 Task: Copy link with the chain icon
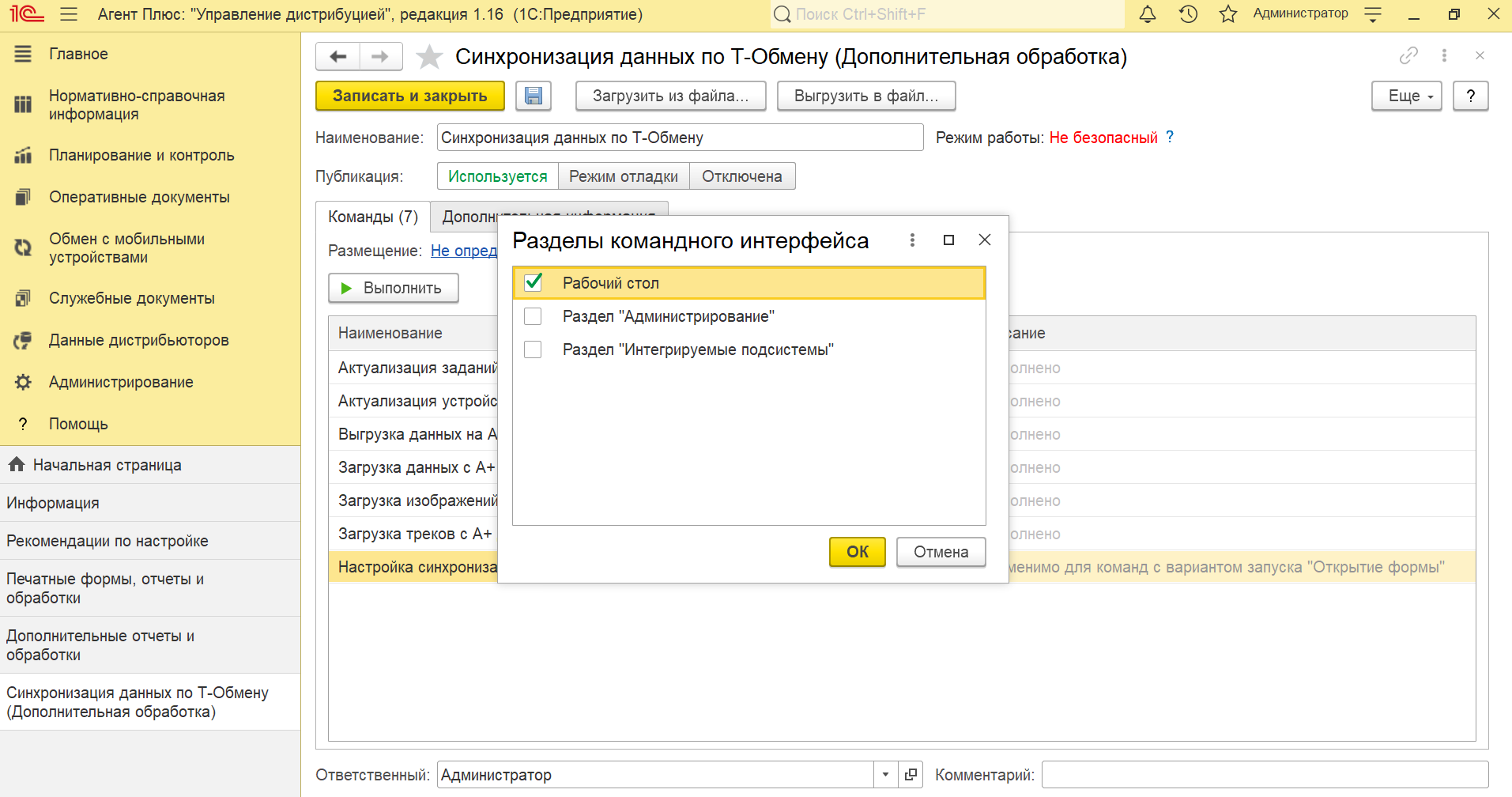pos(1408,55)
